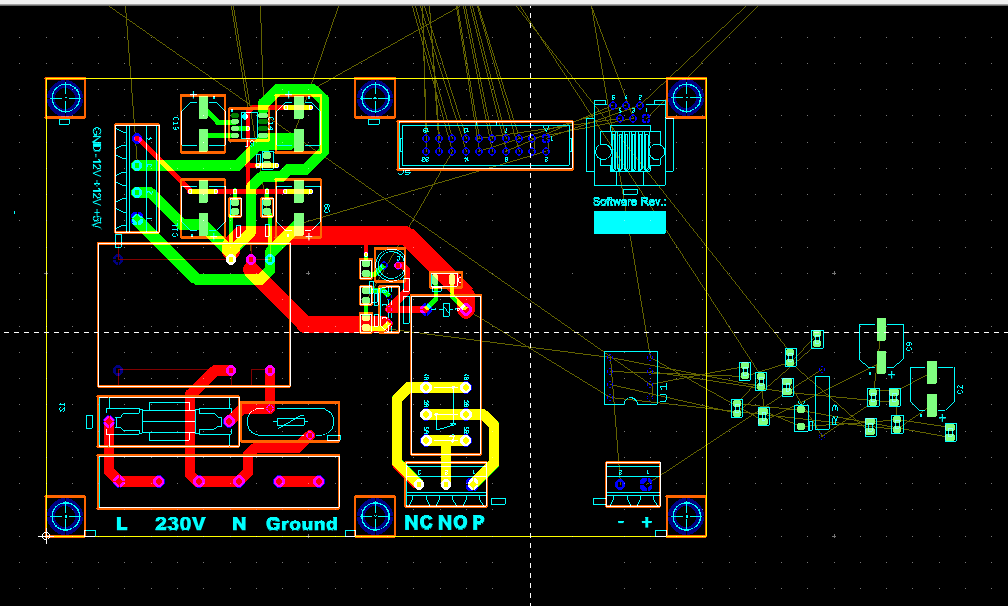1008x606 pixels.
Task: Select the J5 dual-row pin header
Action: point(486,145)
